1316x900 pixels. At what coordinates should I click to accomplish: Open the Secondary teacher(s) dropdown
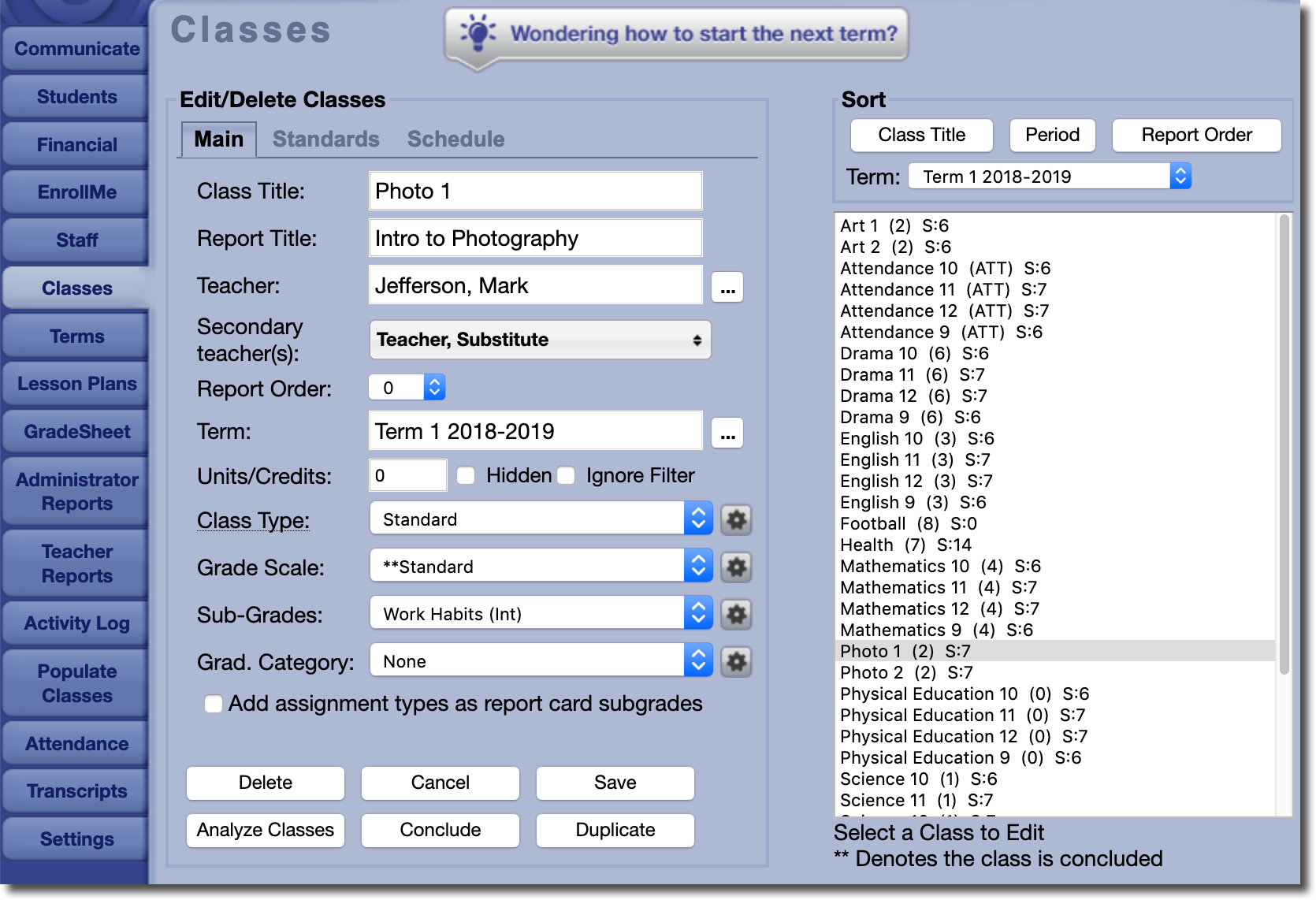point(540,340)
